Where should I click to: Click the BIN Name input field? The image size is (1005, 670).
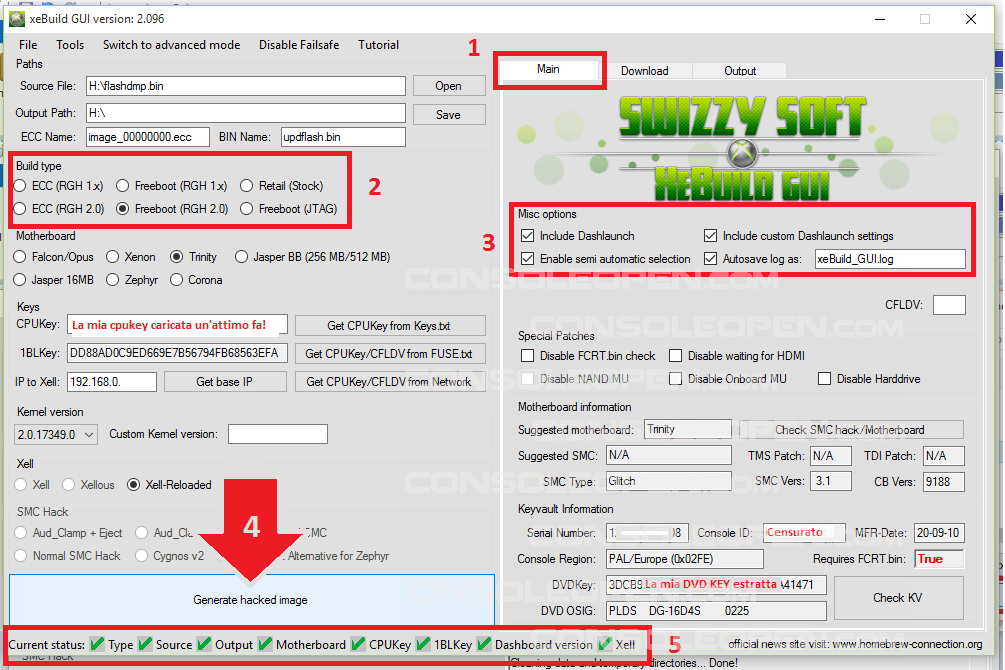click(343, 137)
